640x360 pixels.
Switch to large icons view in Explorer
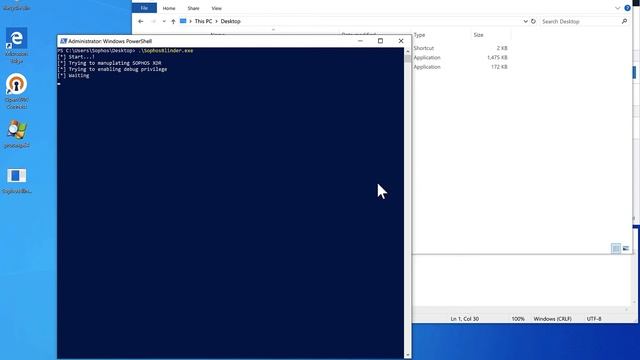626,248
